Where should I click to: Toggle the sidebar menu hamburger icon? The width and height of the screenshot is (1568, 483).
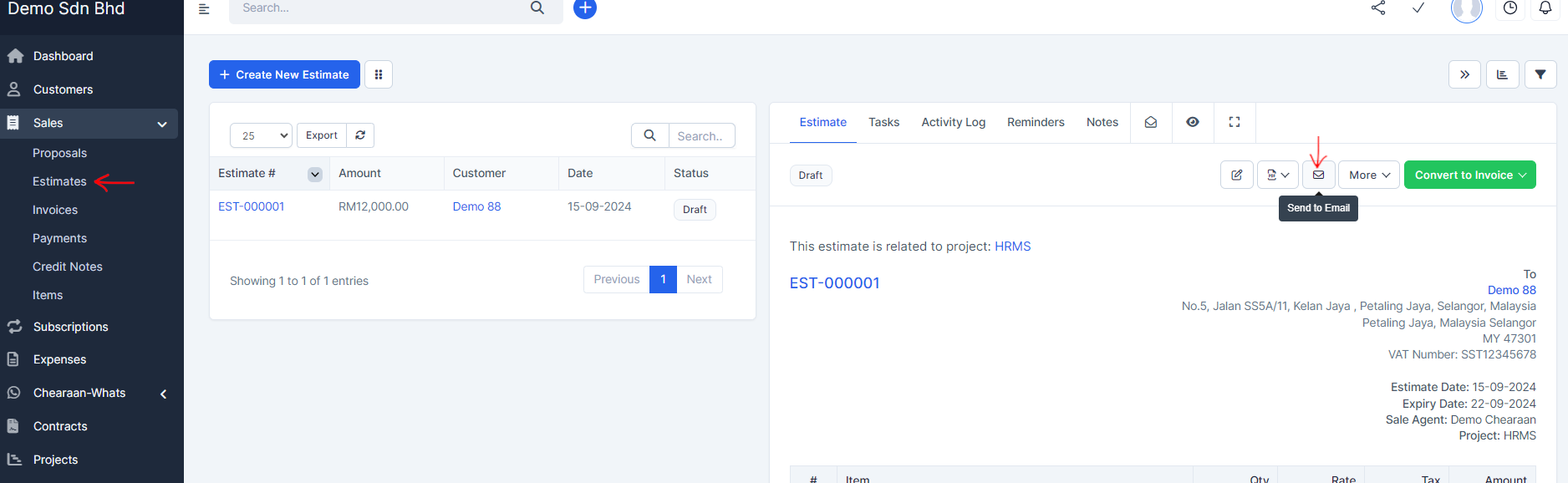[x=204, y=9]
